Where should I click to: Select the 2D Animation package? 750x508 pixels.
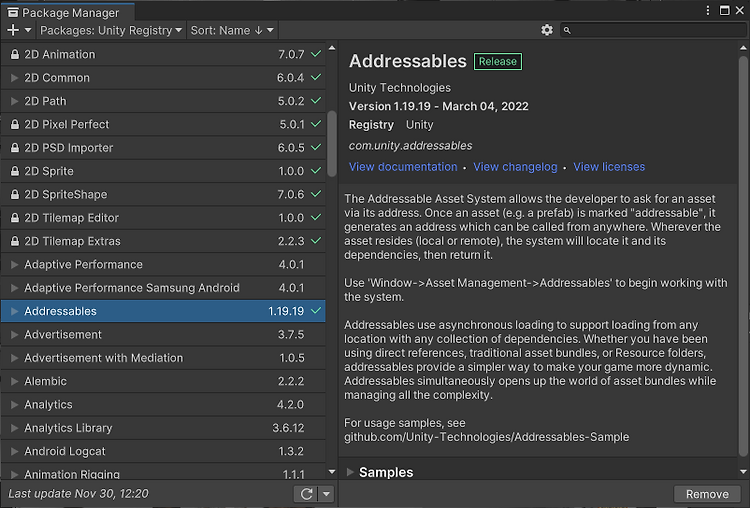pyautogui.click(x=163, y=54)
